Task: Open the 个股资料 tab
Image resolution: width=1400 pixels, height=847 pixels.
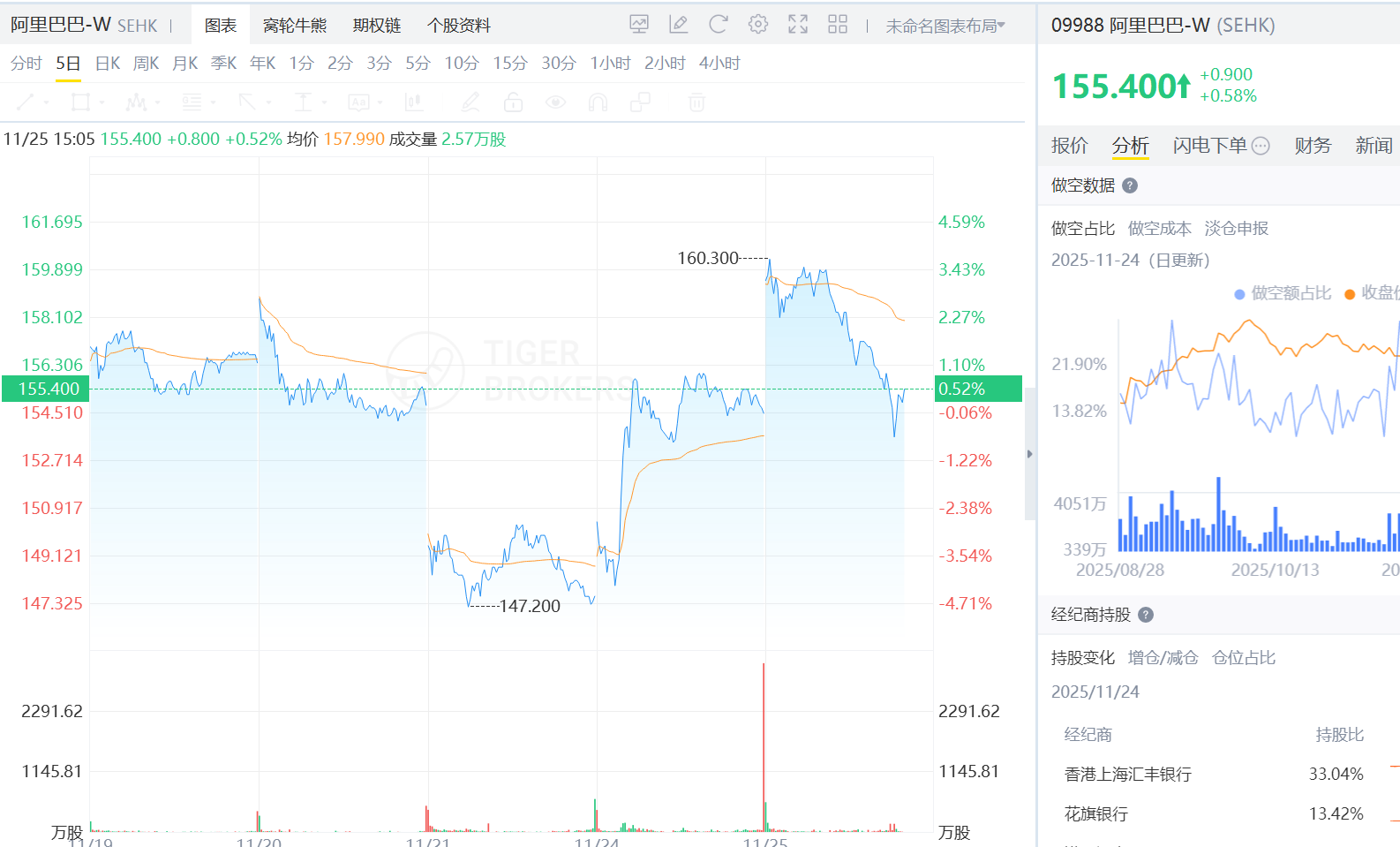Action: tap(459, 26)
